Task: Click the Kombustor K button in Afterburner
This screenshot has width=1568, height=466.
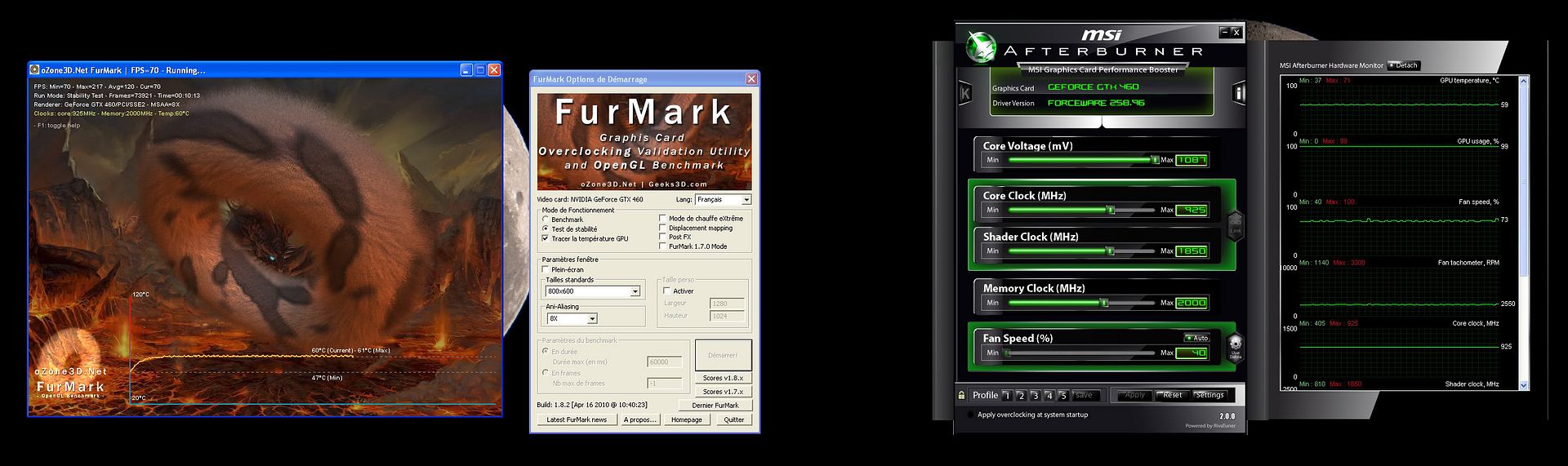Action: coord(965,93)
